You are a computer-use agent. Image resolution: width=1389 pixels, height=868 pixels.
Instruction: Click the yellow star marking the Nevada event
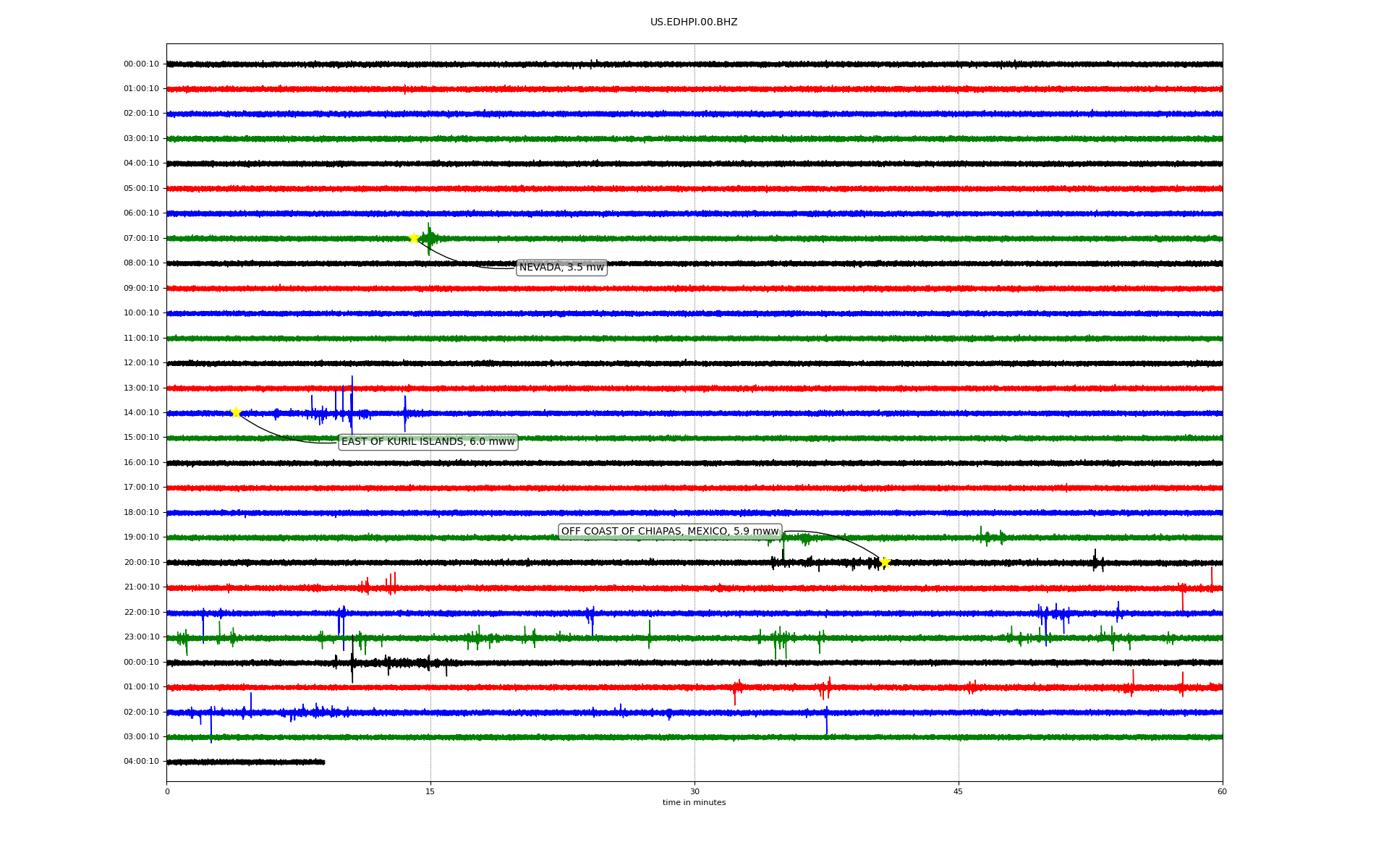coord(414,238)
